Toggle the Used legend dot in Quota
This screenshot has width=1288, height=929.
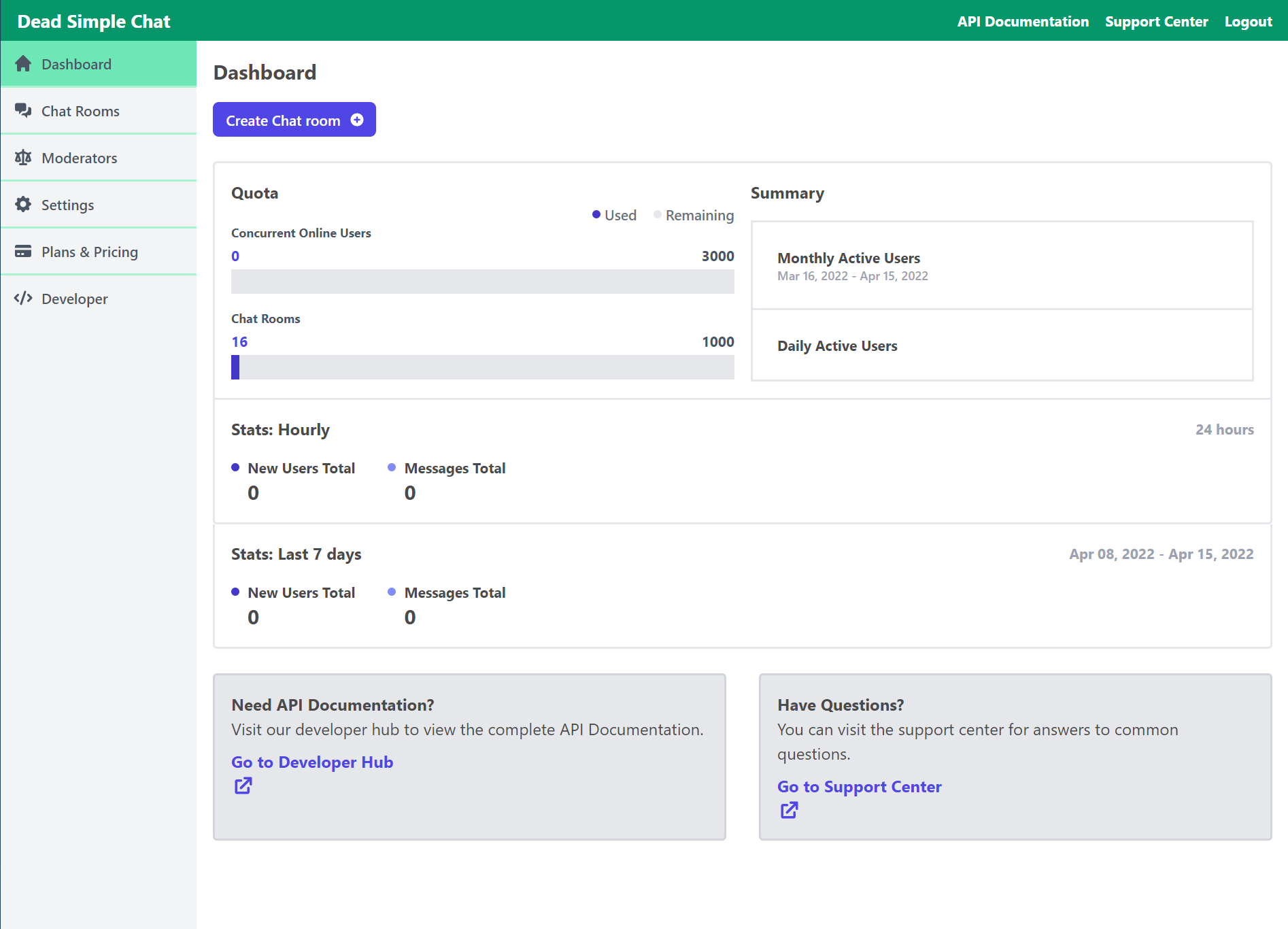tap(596, 214)
